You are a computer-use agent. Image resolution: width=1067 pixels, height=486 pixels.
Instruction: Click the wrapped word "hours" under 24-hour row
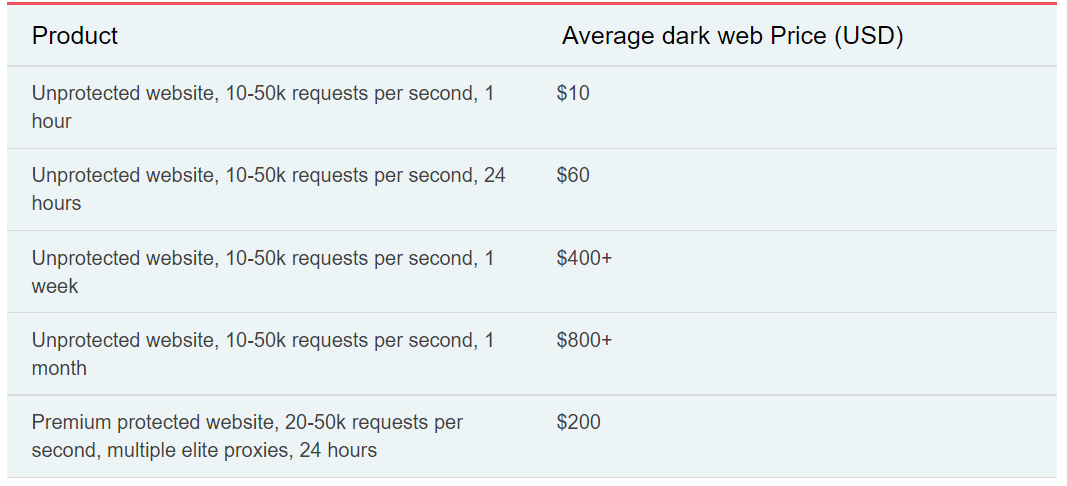point(56,203)
